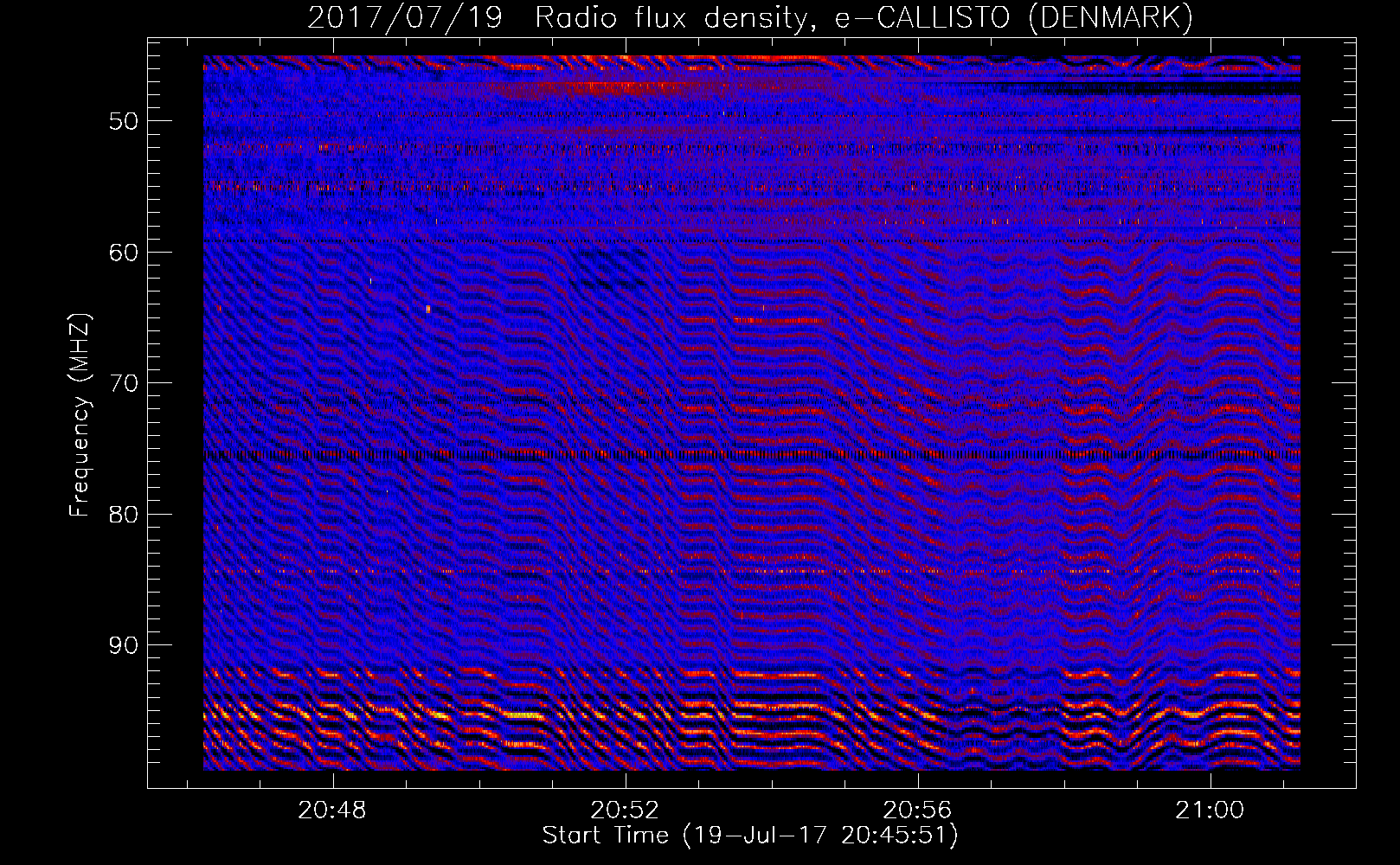Image resolution: width=1400 pixels, height=865 pixels.
Task: Click the 20:48 time tick label
Action: 332,811
